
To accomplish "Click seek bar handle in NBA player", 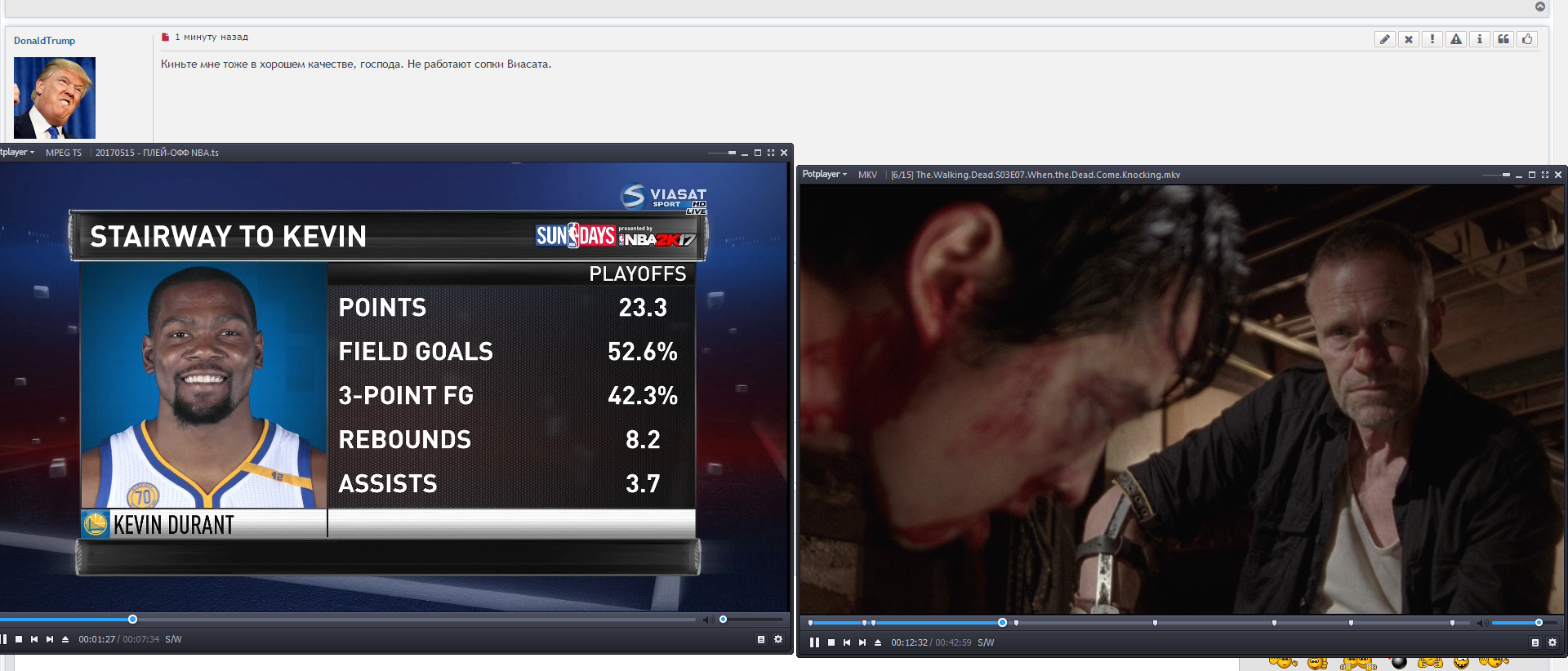I will point(132,620).
